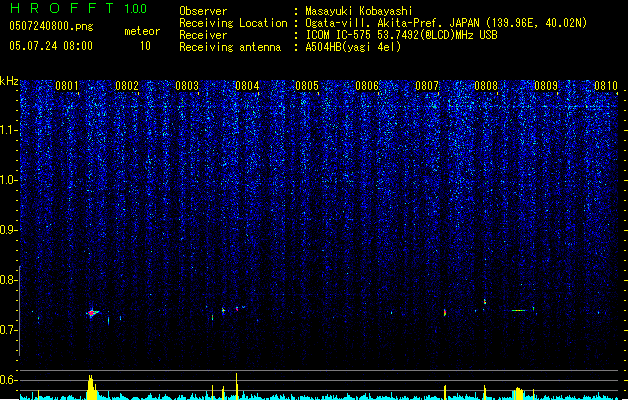Click the horizontal yellow-green echo streak near 0809
629x400 pixels.
(519, 310)
